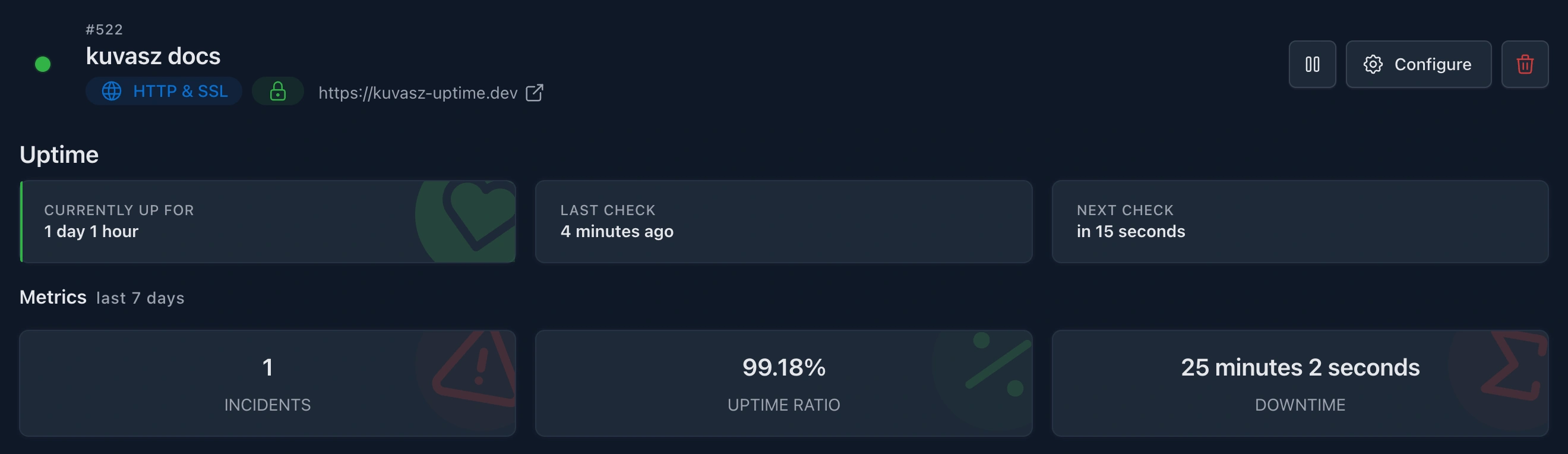Click the kuvasz docs monitor title
Image resolution: width=1568 pixels, height=454 pixels.
(x=153, y=56)
